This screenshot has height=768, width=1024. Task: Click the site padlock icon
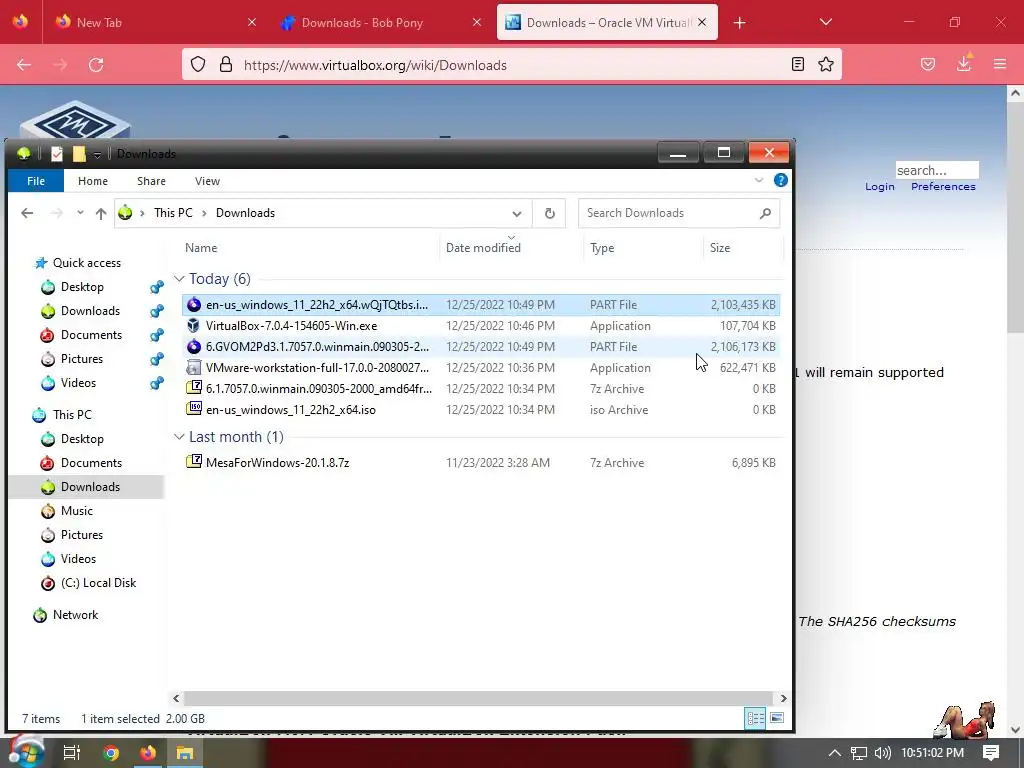[226, 64]
